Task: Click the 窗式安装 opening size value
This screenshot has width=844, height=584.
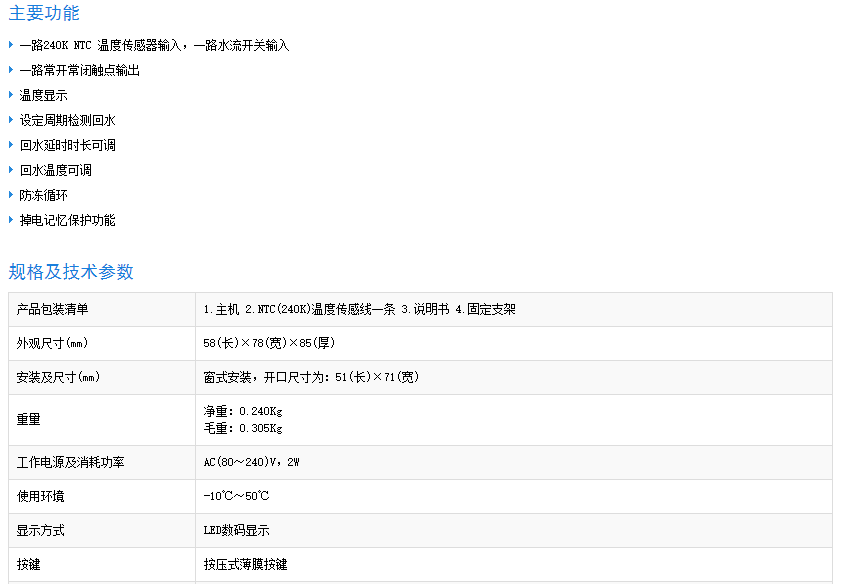Action: pyautogui.click(x=311, y=377)
